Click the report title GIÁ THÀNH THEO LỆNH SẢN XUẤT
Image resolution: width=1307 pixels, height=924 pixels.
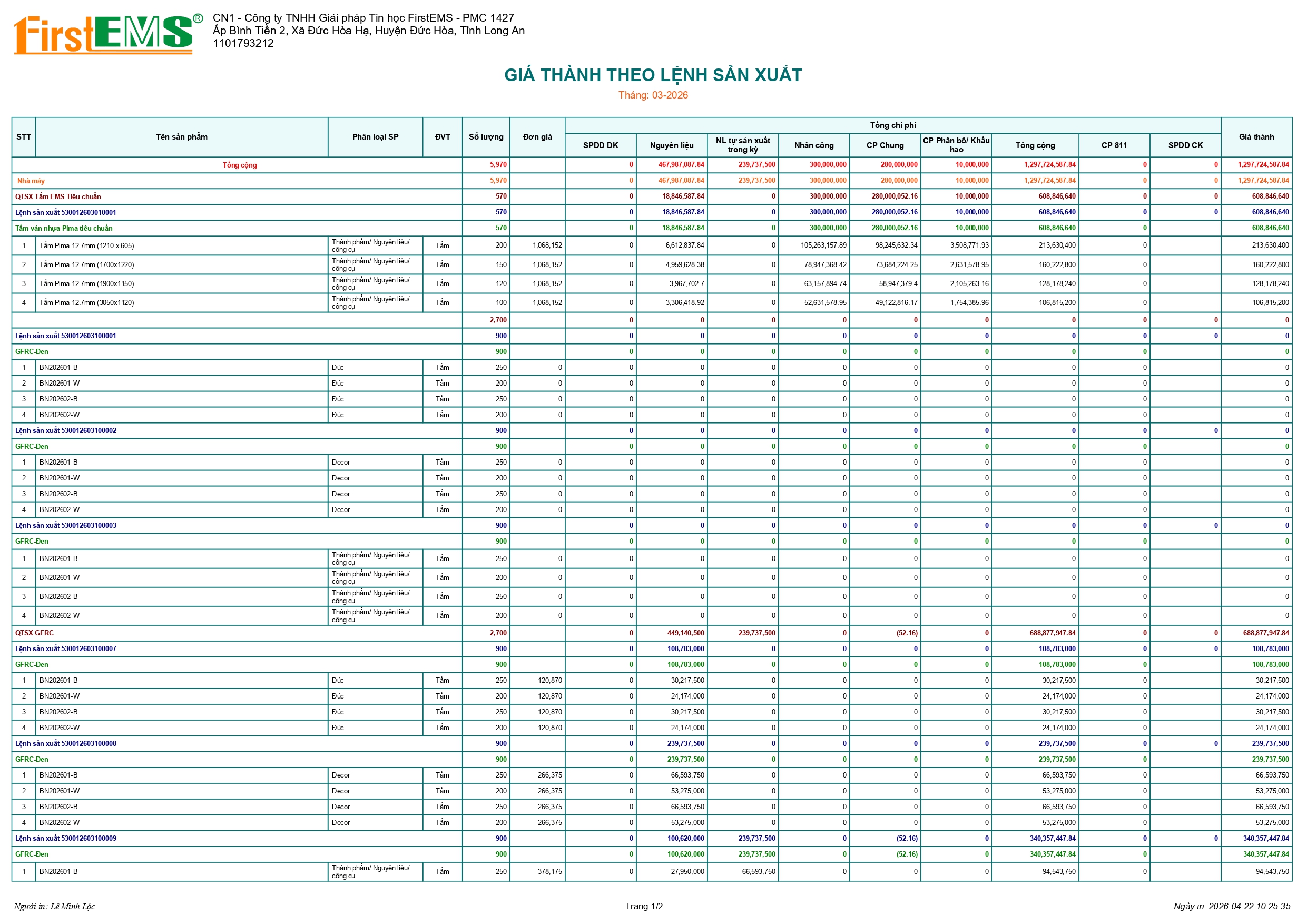click(653, 75)
